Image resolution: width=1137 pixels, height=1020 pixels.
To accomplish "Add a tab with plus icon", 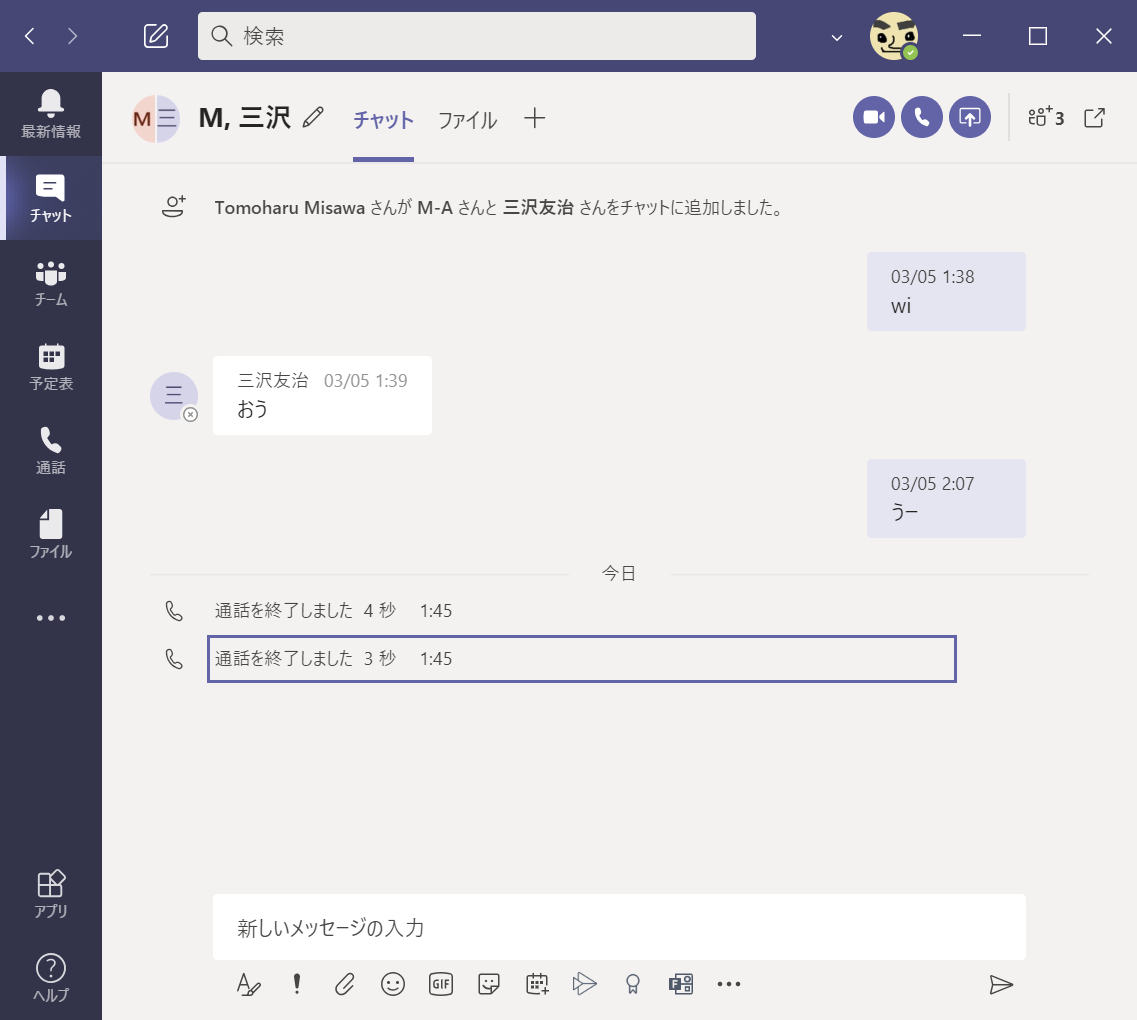I will pyautogui.click(x=534, y=117).
